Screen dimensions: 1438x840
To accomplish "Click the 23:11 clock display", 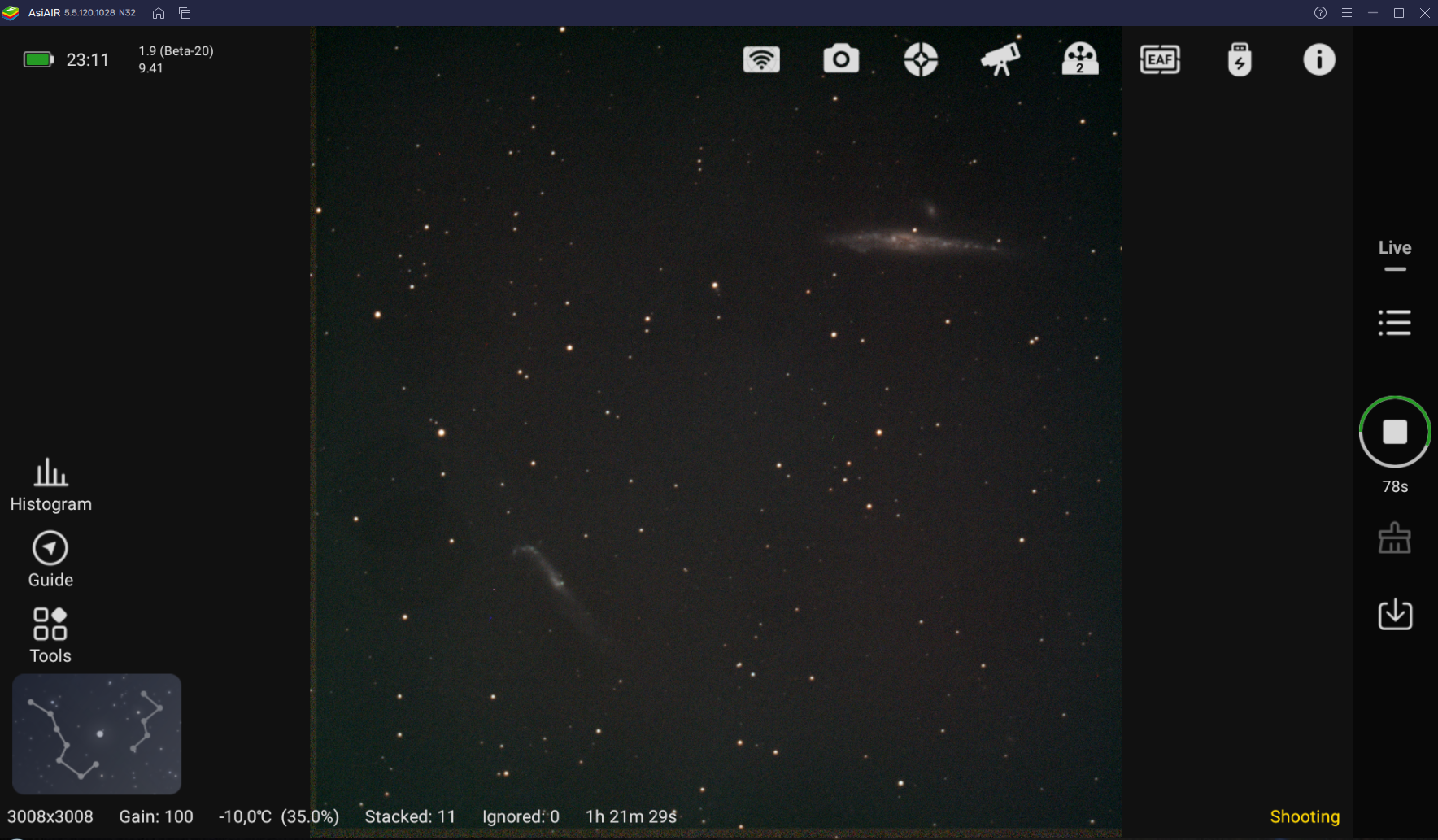I will [87, 59].
